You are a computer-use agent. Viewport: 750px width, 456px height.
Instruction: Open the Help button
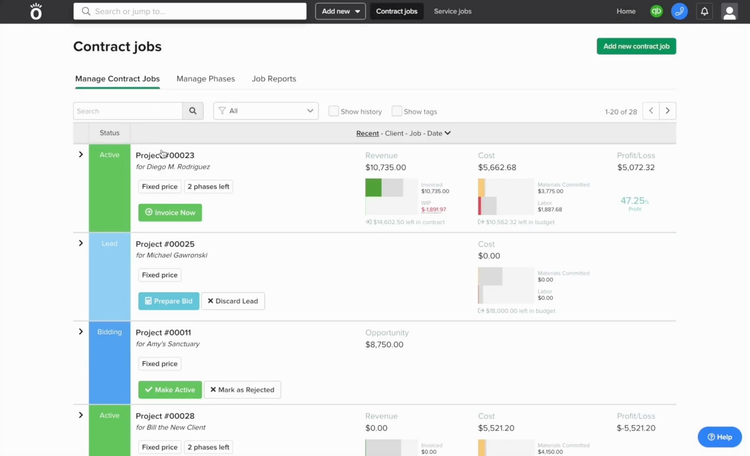coord(720,437)
